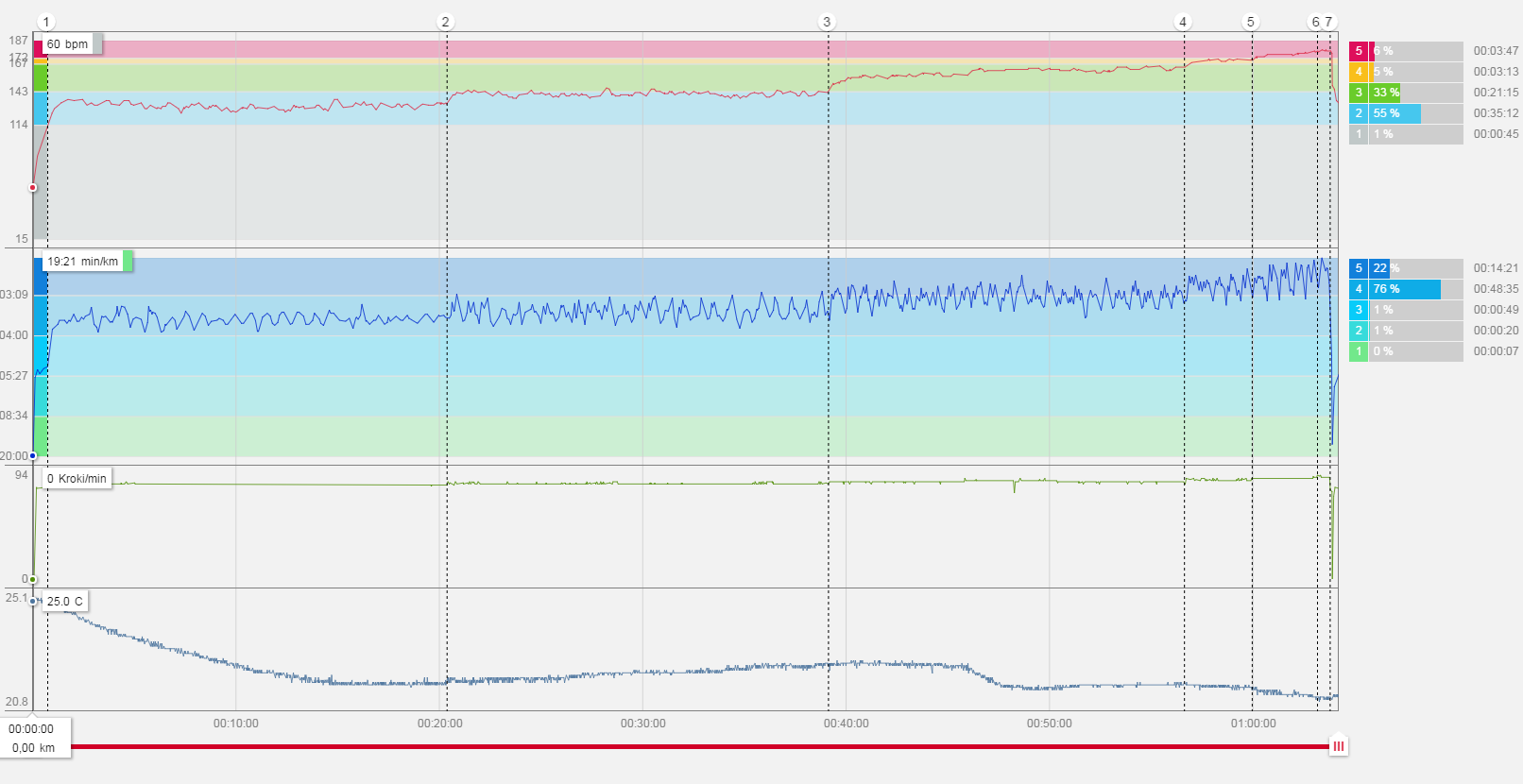
Task: Click the yellow heart rate zone 4 swatch
Action: coord(1359,72)
